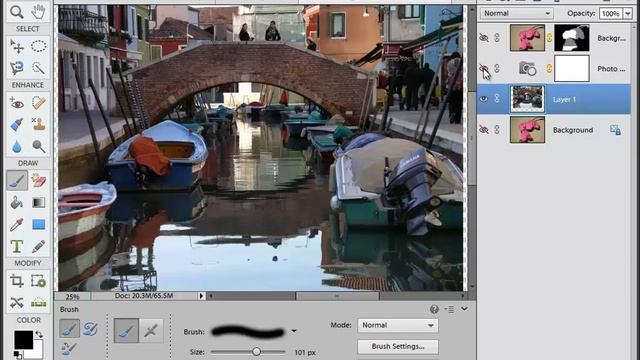
Task: Select the Spot Healing Brush tool
Action: [38, 103]
